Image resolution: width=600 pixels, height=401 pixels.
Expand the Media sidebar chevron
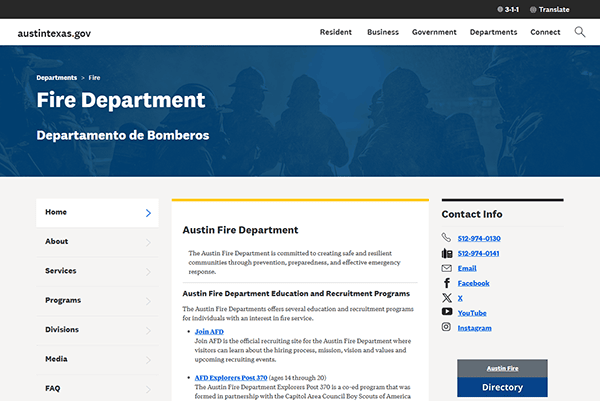coord(148,360)
